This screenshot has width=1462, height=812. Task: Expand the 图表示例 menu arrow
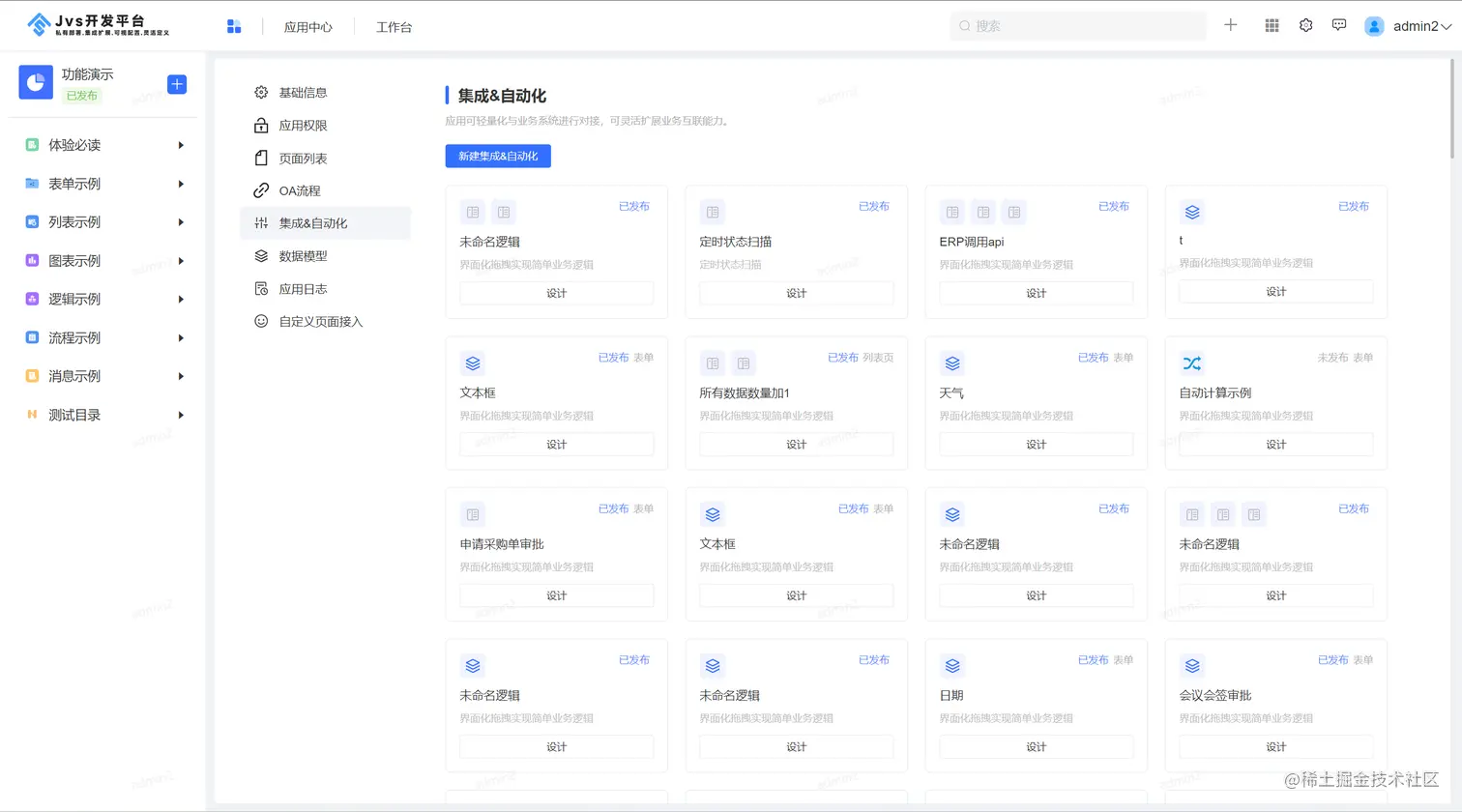point(181,261)
